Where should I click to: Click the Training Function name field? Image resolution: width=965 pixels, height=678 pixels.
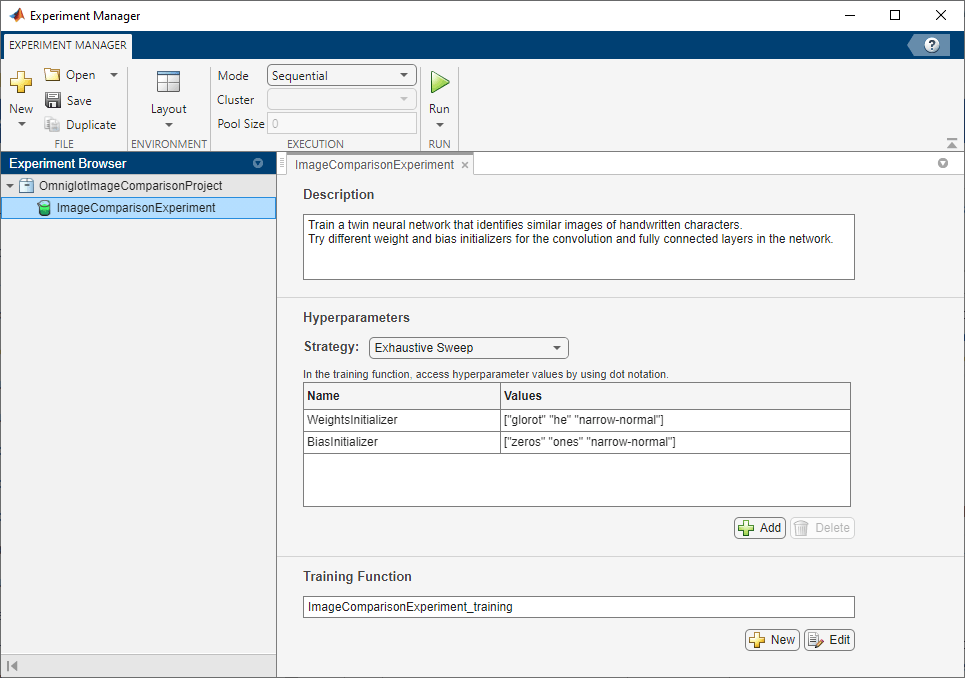[578, 607]
